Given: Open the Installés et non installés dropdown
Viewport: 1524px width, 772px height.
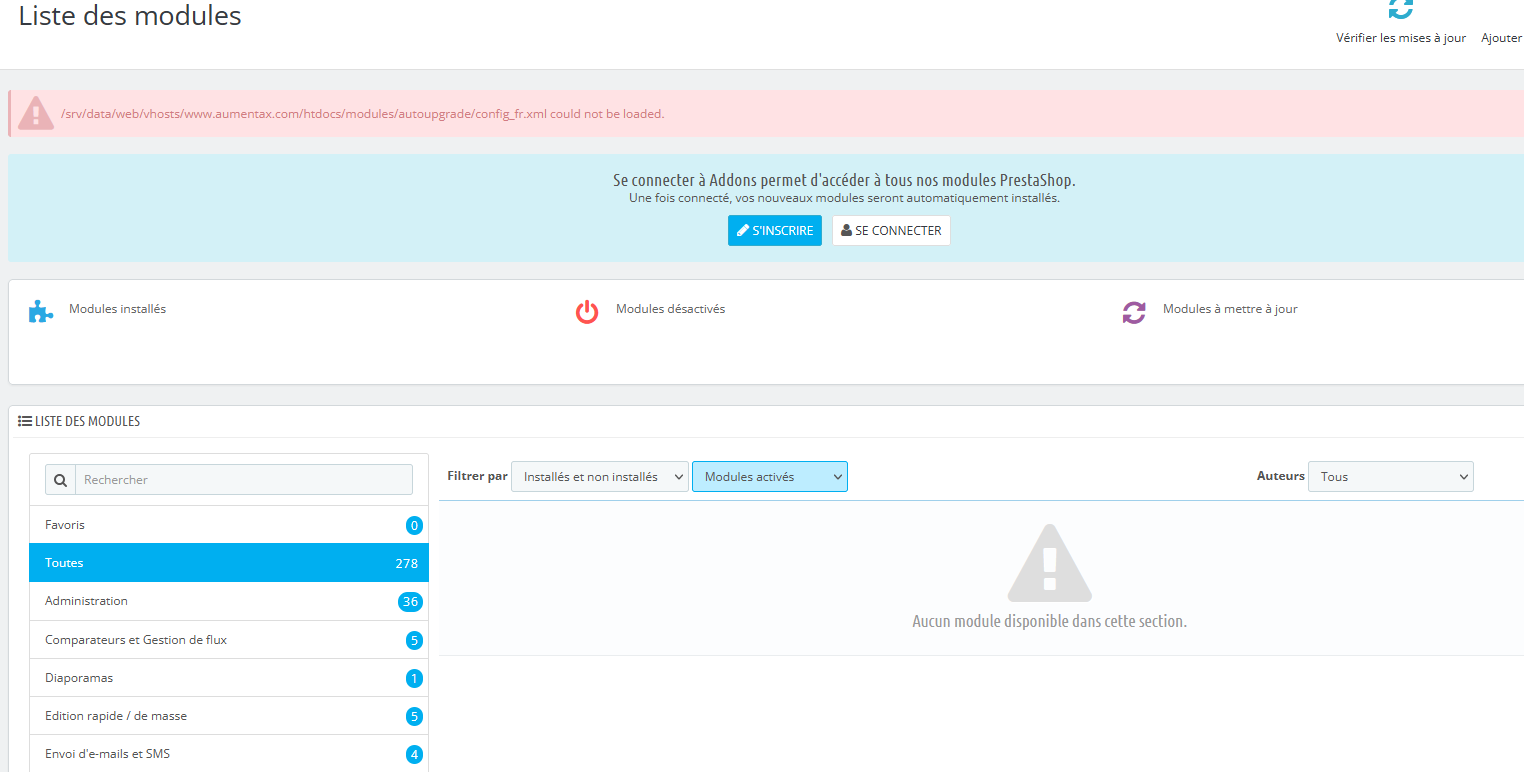Looking at the screenshot, I should coord(600,477).
